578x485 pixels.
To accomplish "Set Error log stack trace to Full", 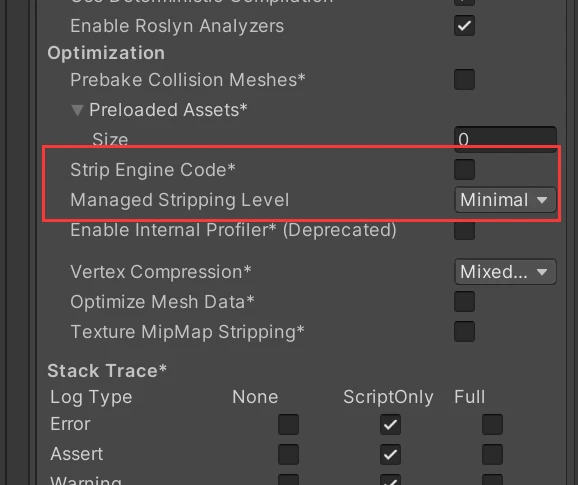I will 492,424.
